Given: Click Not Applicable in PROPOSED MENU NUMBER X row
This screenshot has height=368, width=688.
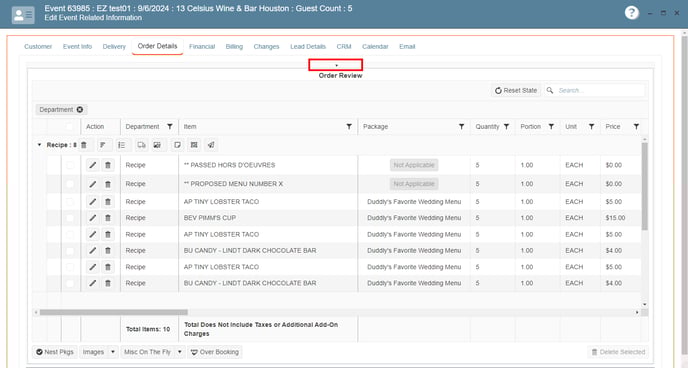Looking at the screenshot, I should [414, 184].
